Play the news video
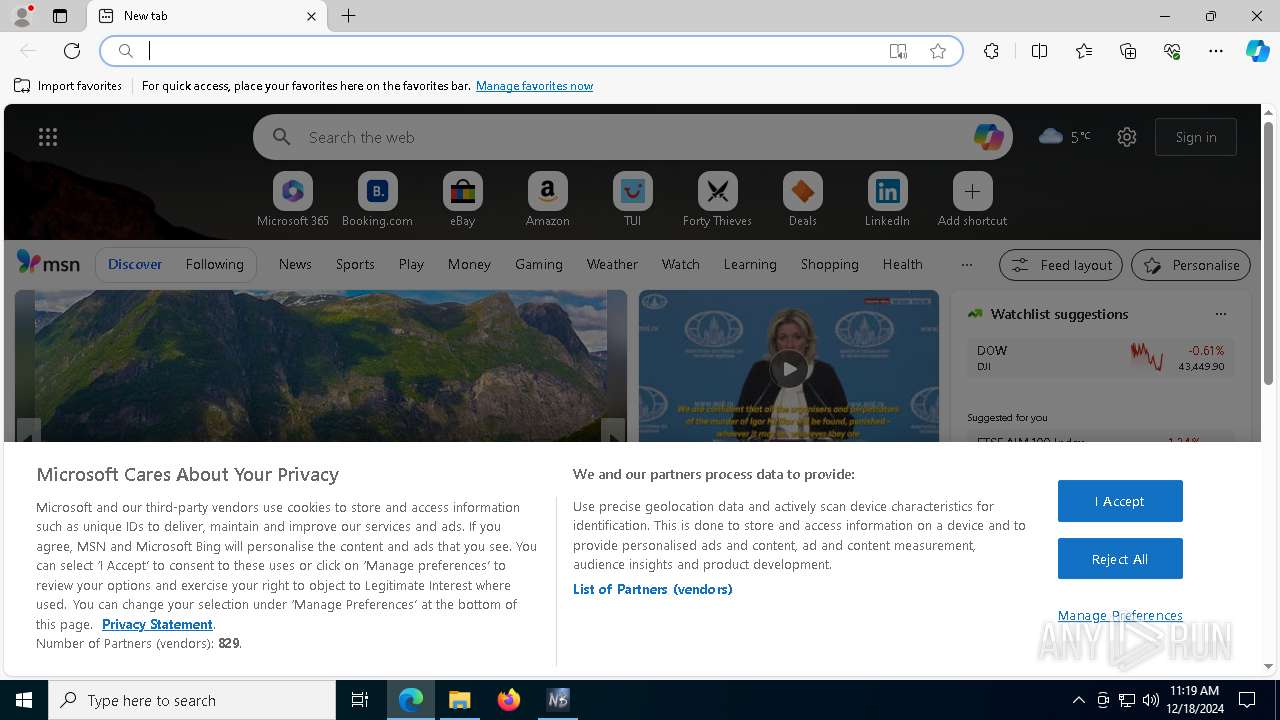This screenshot has width=1280, height=720. (x=789, y=369)
